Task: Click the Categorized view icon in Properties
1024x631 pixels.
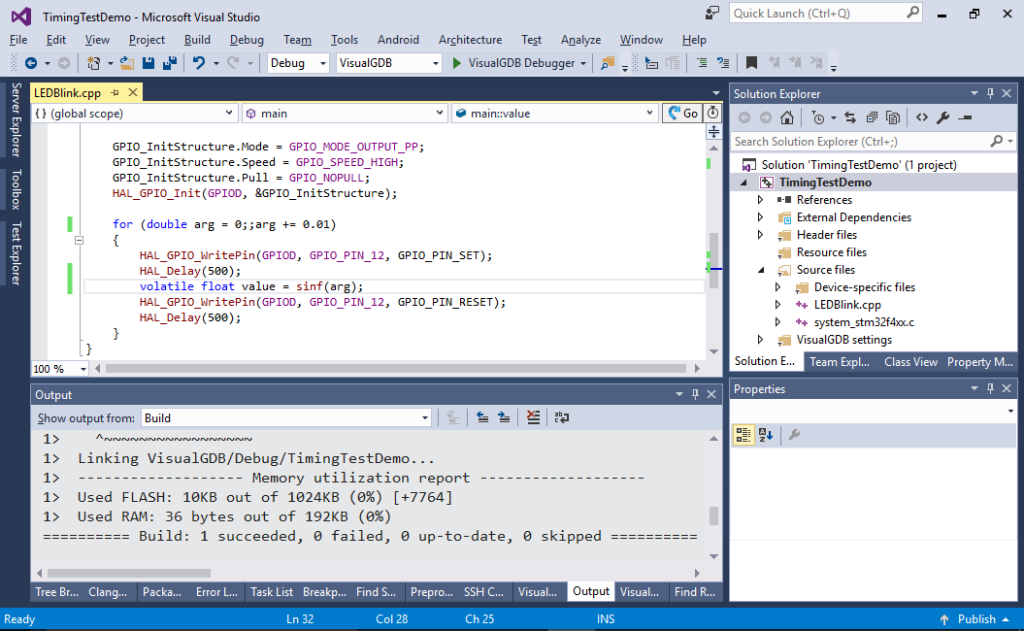Action: pyautogui.click(x=743, y=434)
